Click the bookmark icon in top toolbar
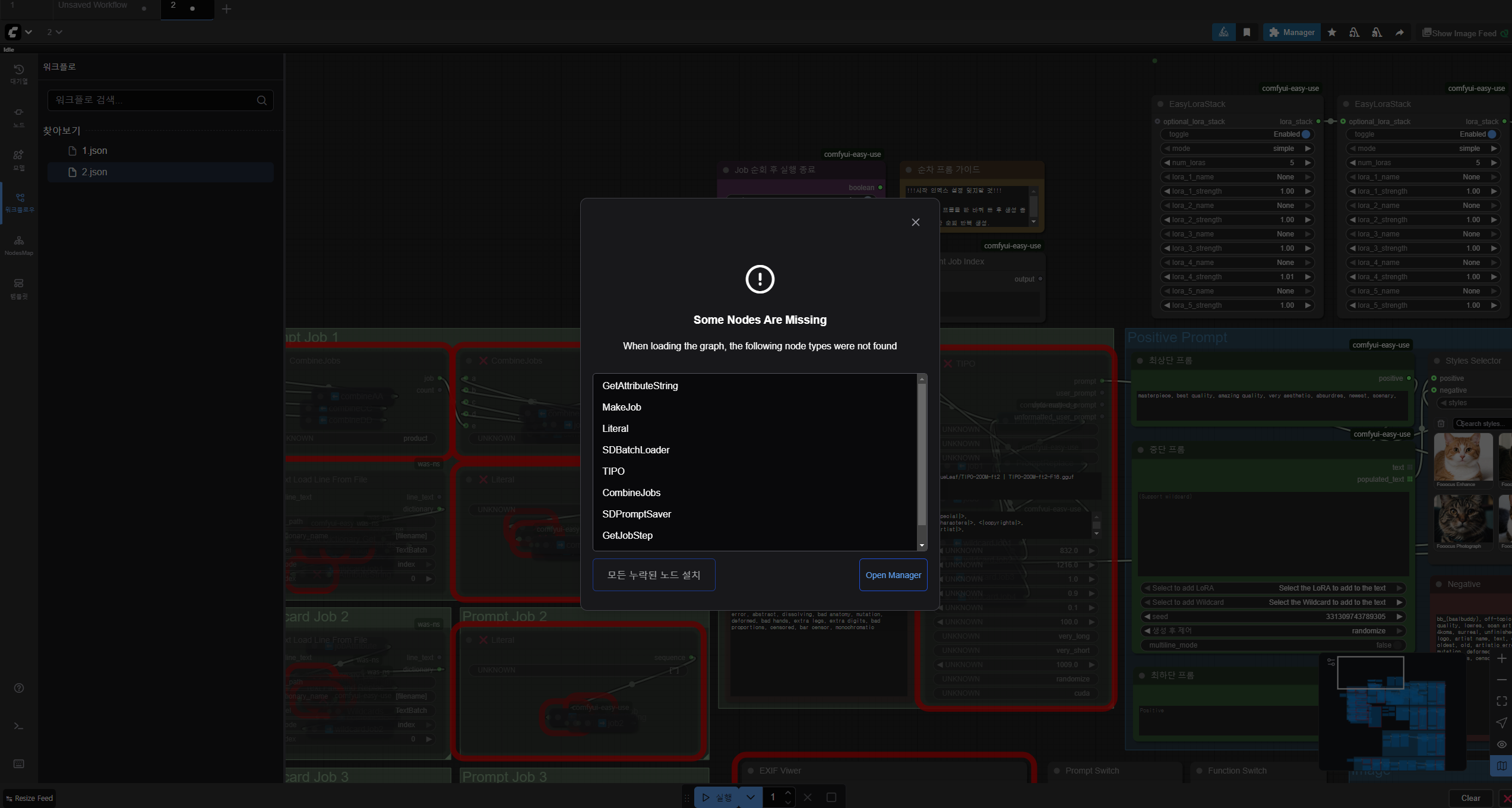 (1247, 33)
